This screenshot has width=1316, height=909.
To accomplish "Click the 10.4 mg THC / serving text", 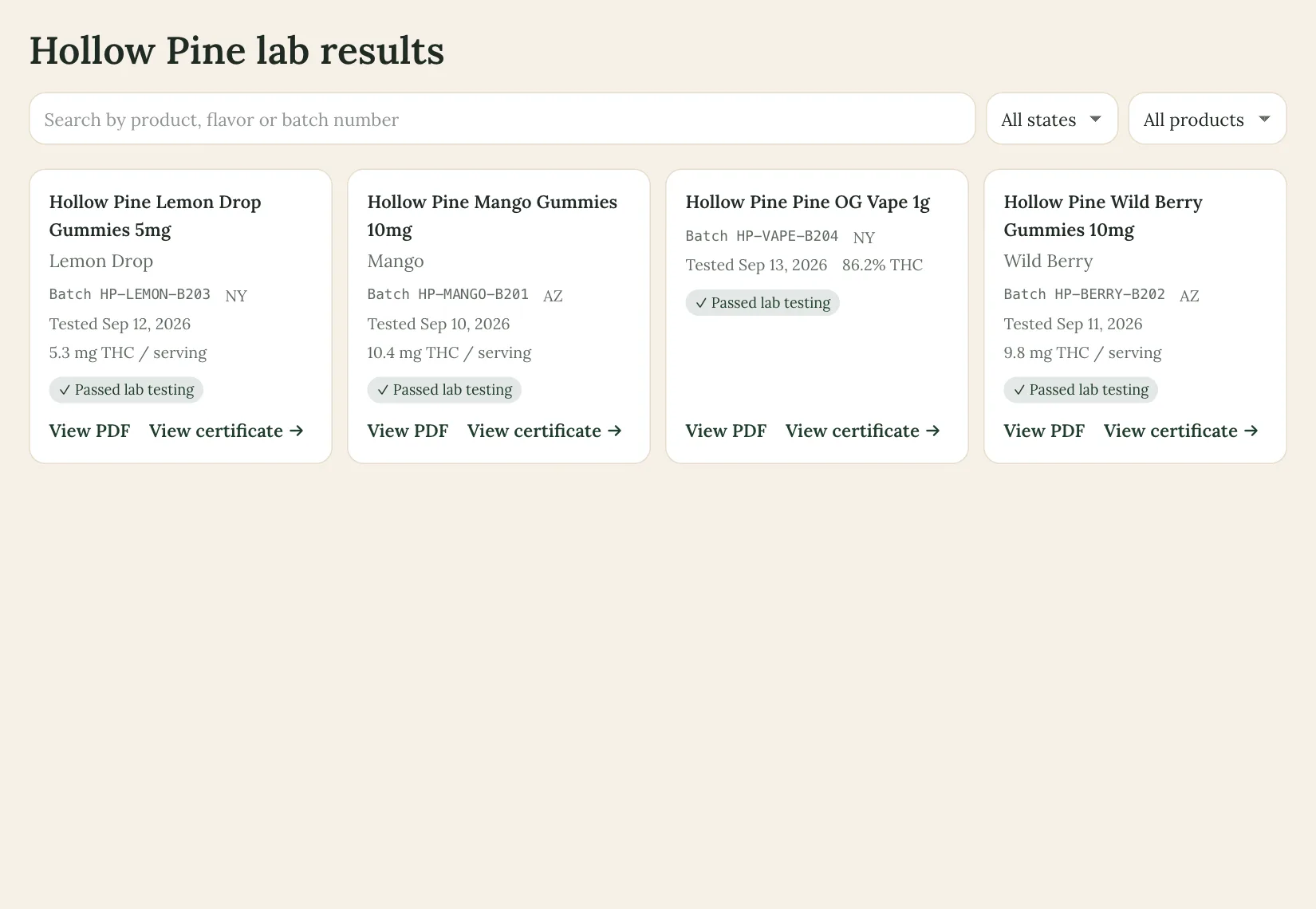I will (x=449, y=353).
